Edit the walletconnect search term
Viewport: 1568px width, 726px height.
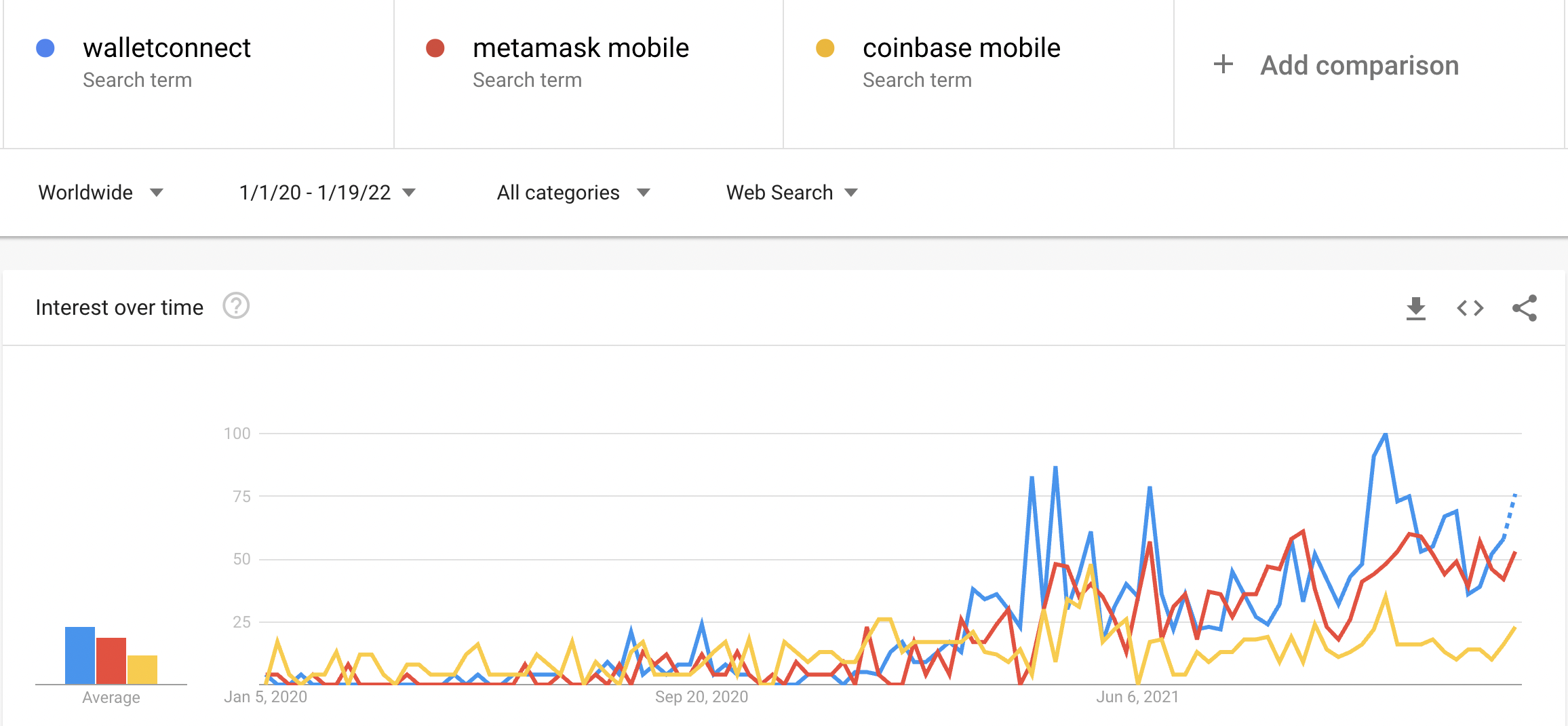coord(167,48)
